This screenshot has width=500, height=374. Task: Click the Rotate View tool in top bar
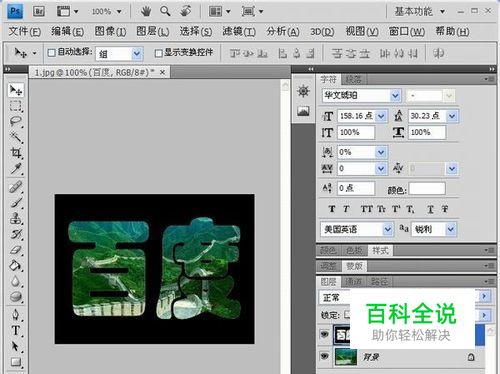[186, 12]
